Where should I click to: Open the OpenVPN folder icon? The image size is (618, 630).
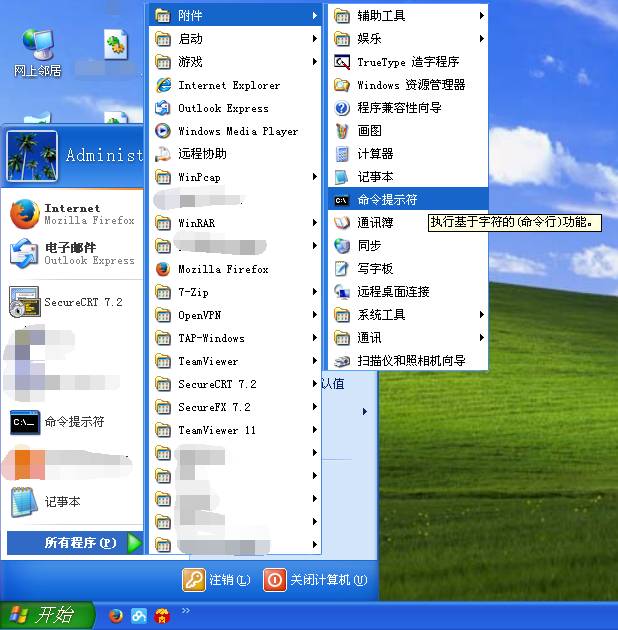coord(163,315)
